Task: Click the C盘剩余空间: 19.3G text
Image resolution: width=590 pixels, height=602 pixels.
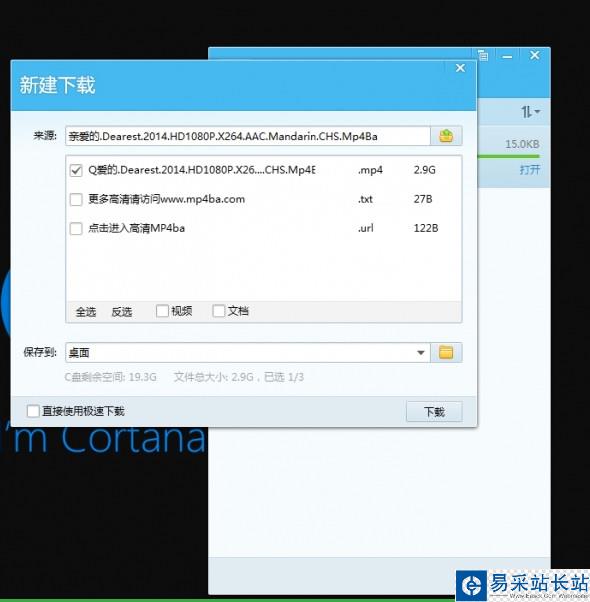Action: [111, 377]
